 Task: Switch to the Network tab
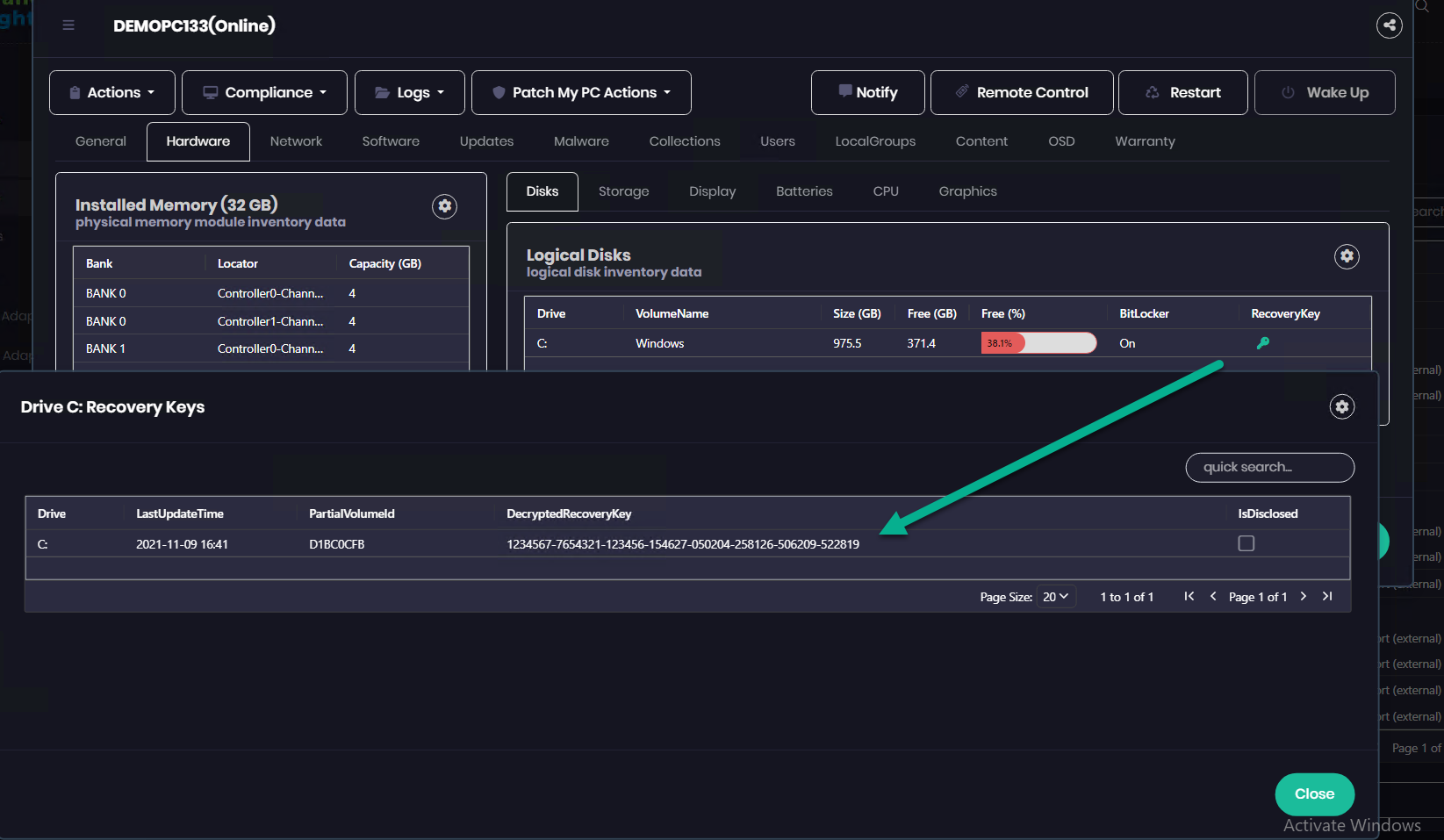[x=296, y=141]
